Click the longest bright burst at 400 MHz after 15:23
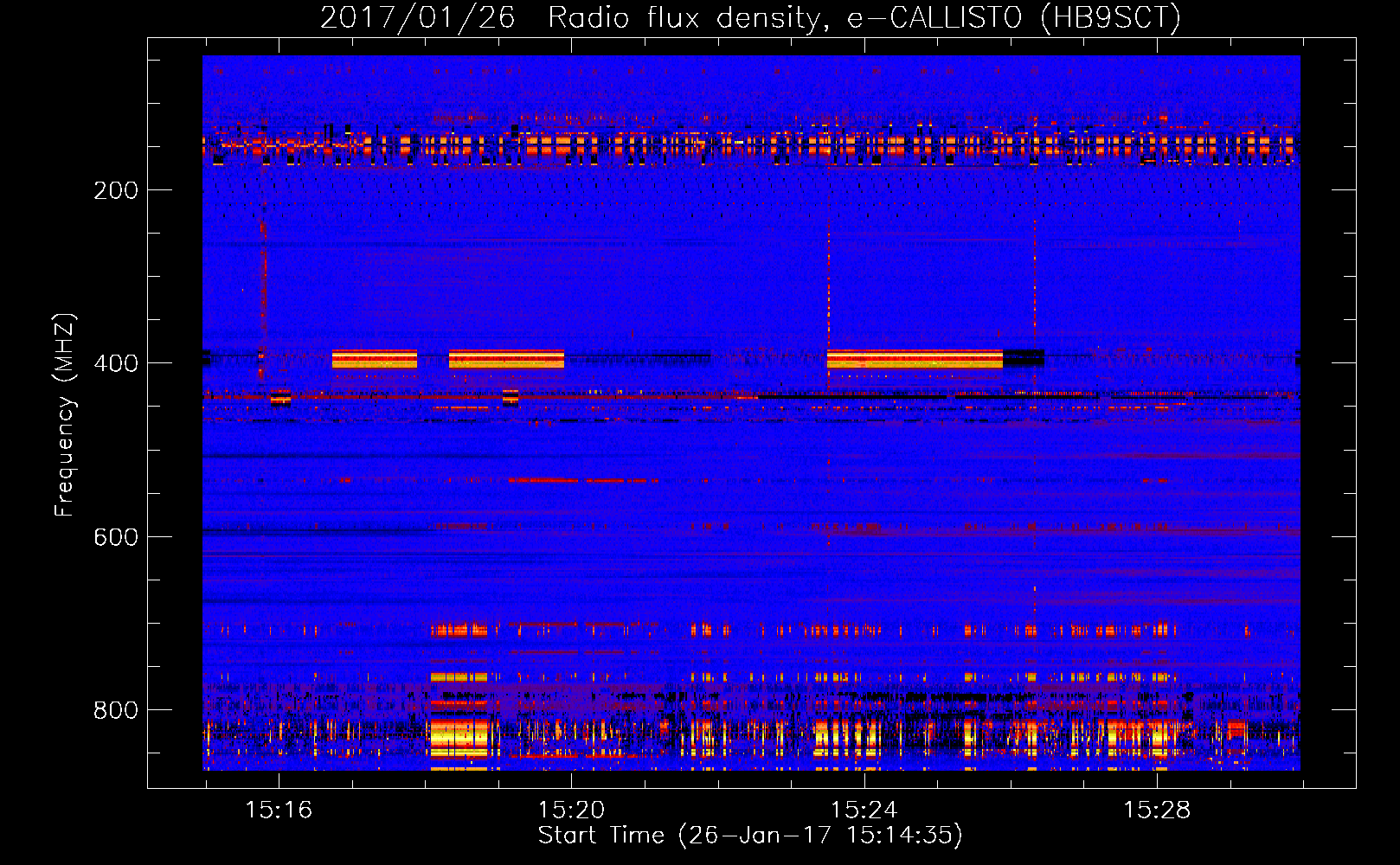The image size is (1400, 865). (915, 359)
